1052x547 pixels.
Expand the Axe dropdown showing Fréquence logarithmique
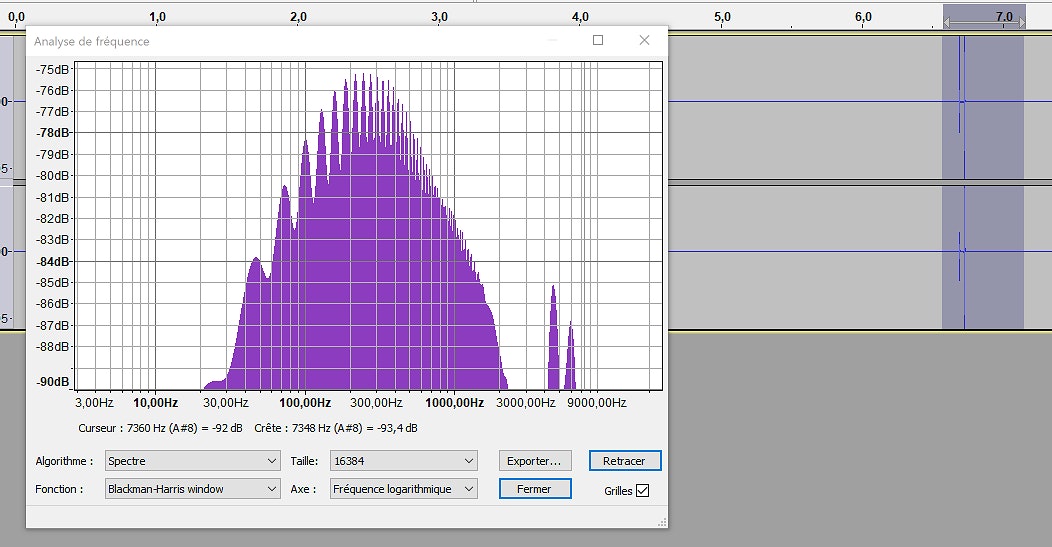point(404,489)
